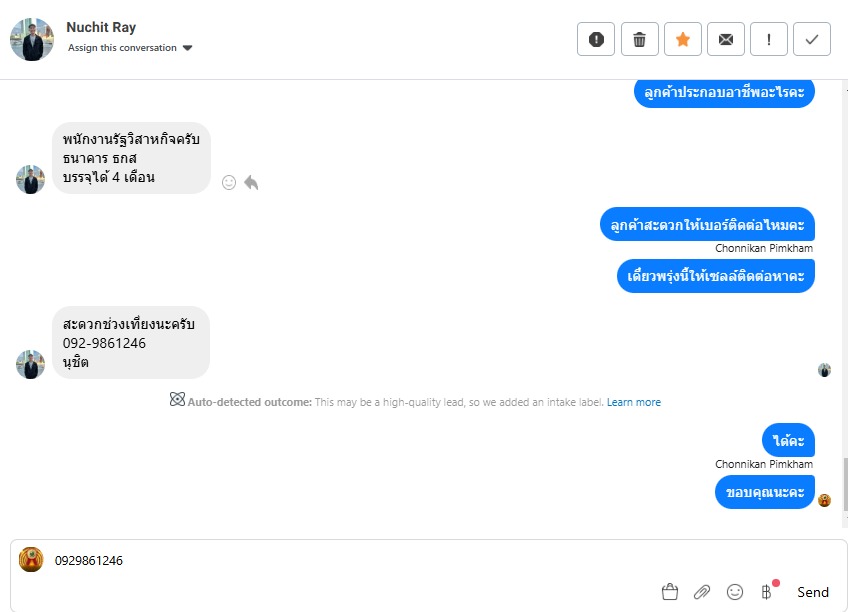Flag conversation with exclamation mark icon
848x612 pixels.
[x=769, y=39]
